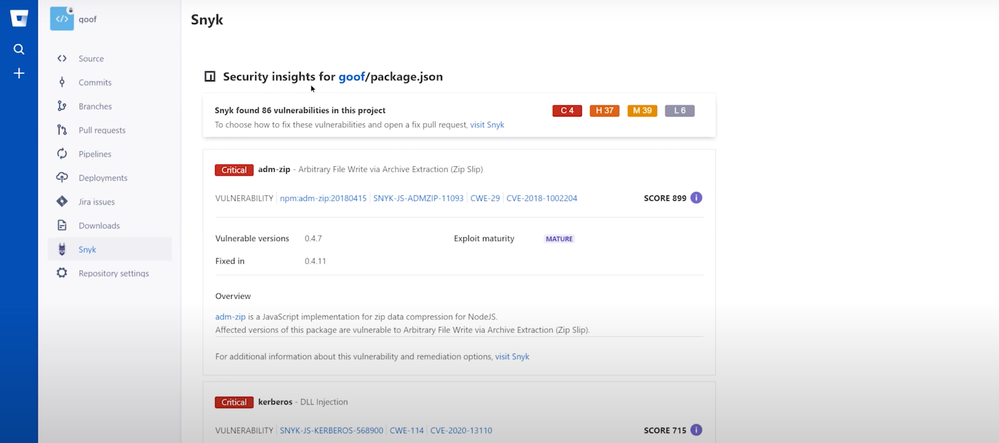Follow visit Snyk link in summary
This screenshot has height=443, width=999.
pyautogui.click(x=487, y=125)
